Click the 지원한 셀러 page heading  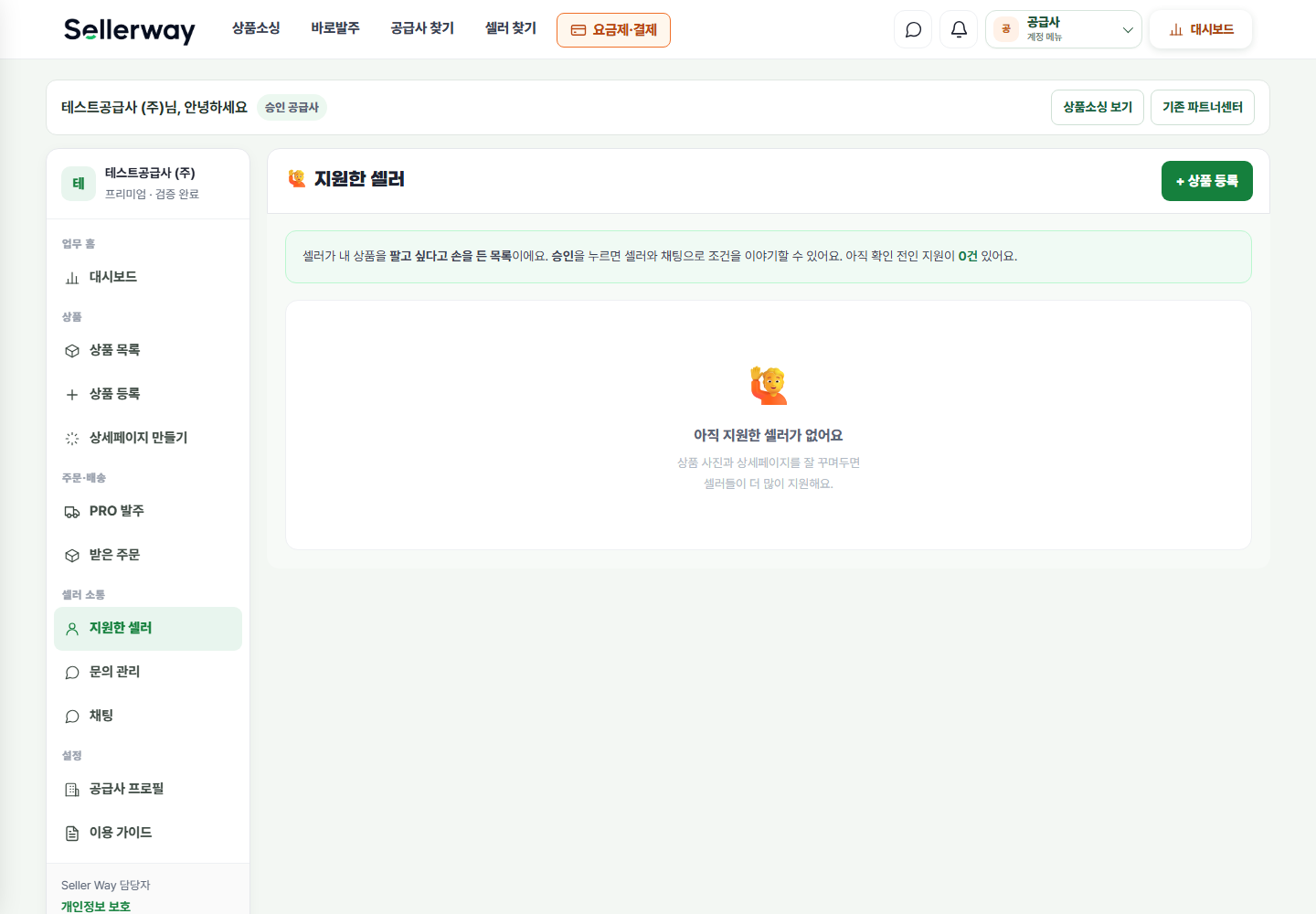359,179
